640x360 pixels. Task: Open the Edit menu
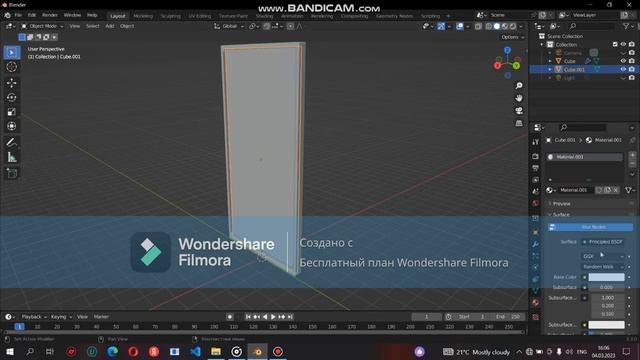32,15
